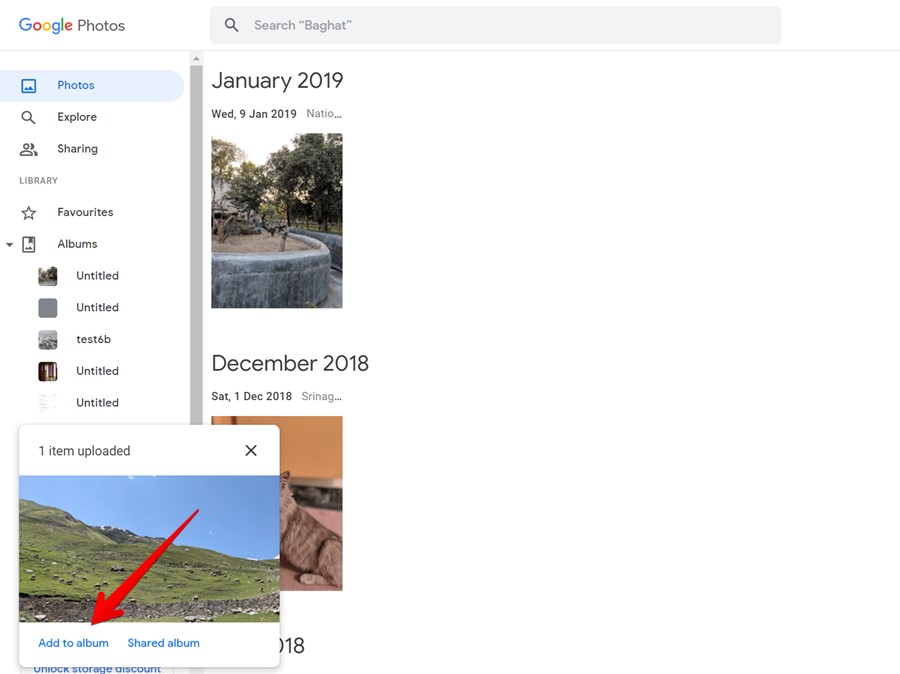This screenshot has width=900, height=674.
Task: Open the first Untitled album
Action: click(x=47, y=275)
